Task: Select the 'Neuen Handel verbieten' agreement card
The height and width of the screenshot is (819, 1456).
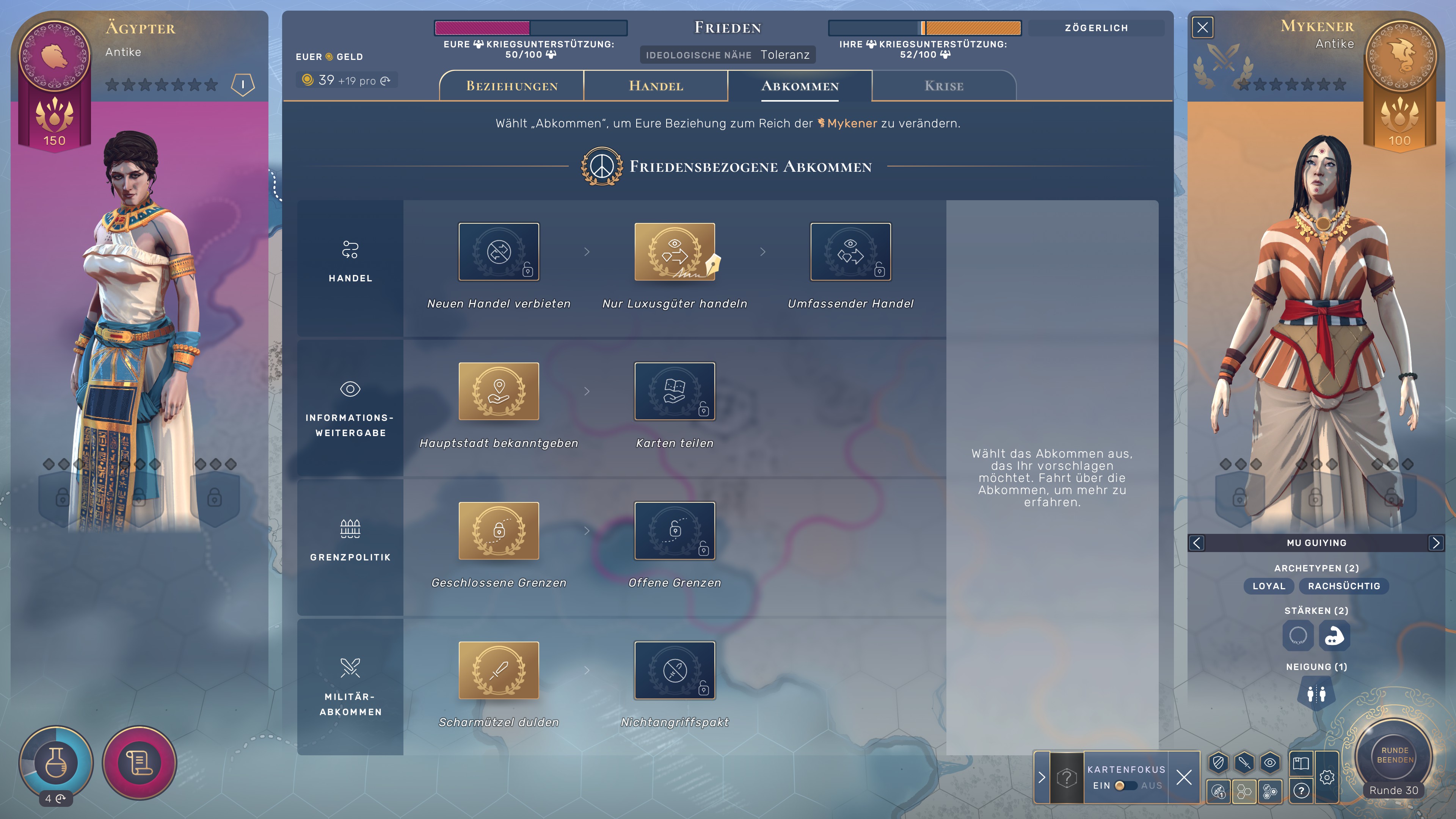Action: (x=499, y=251)
